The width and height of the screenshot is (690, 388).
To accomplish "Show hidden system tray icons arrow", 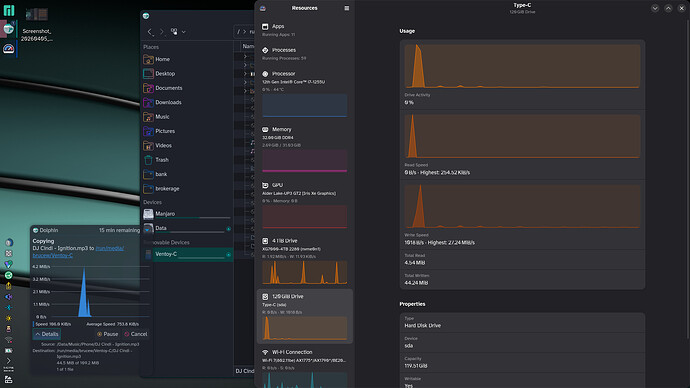I will pos(8,361).
